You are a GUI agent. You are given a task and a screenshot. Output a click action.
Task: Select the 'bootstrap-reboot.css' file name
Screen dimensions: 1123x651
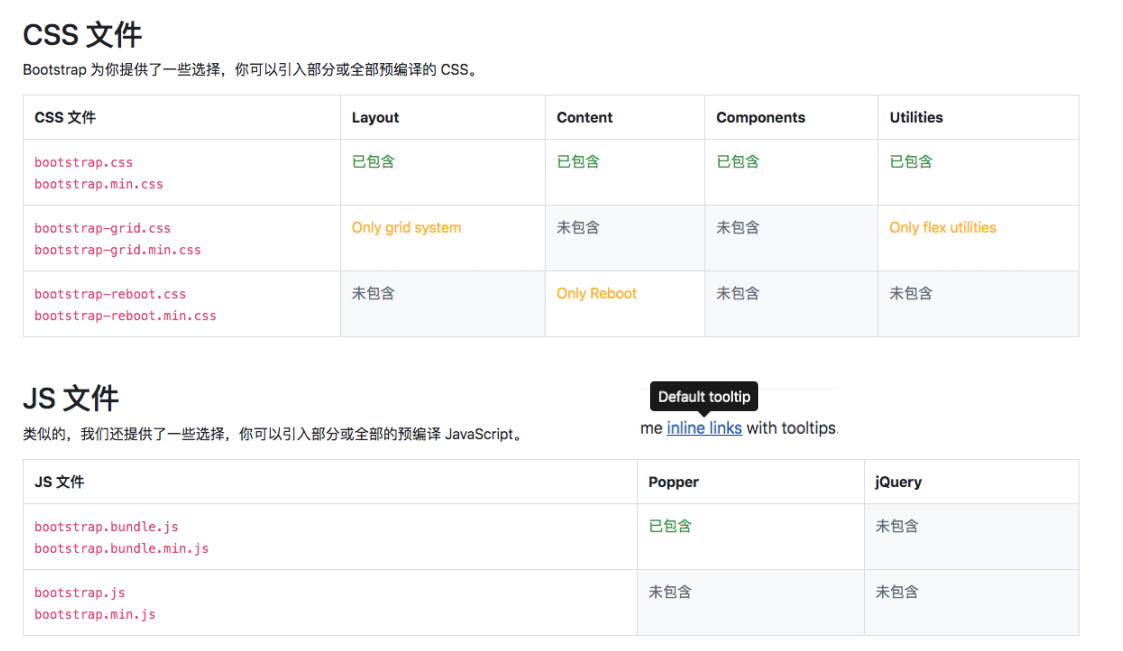(110, 294)
